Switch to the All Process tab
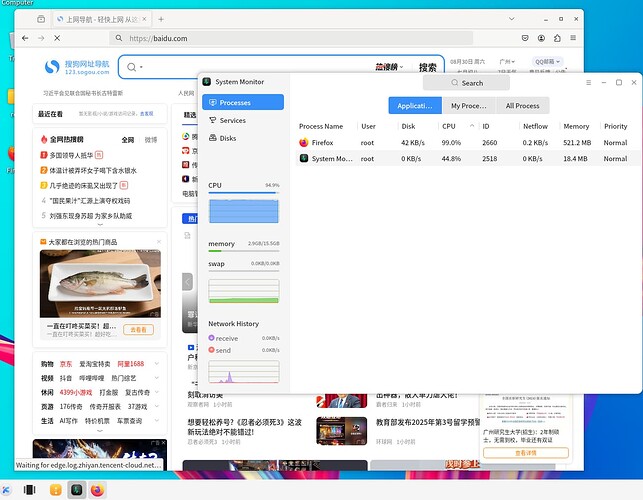 [x=522, y=105]
